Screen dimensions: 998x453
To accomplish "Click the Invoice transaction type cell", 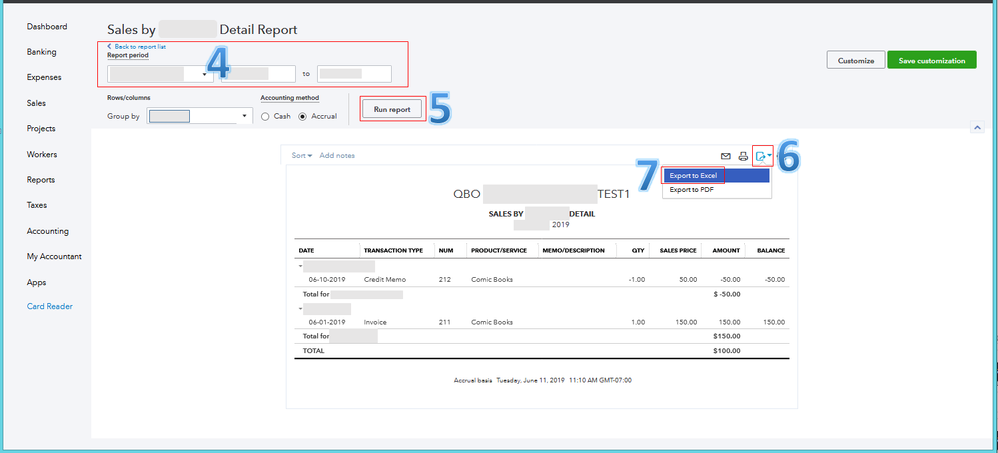I will point(375,323).
